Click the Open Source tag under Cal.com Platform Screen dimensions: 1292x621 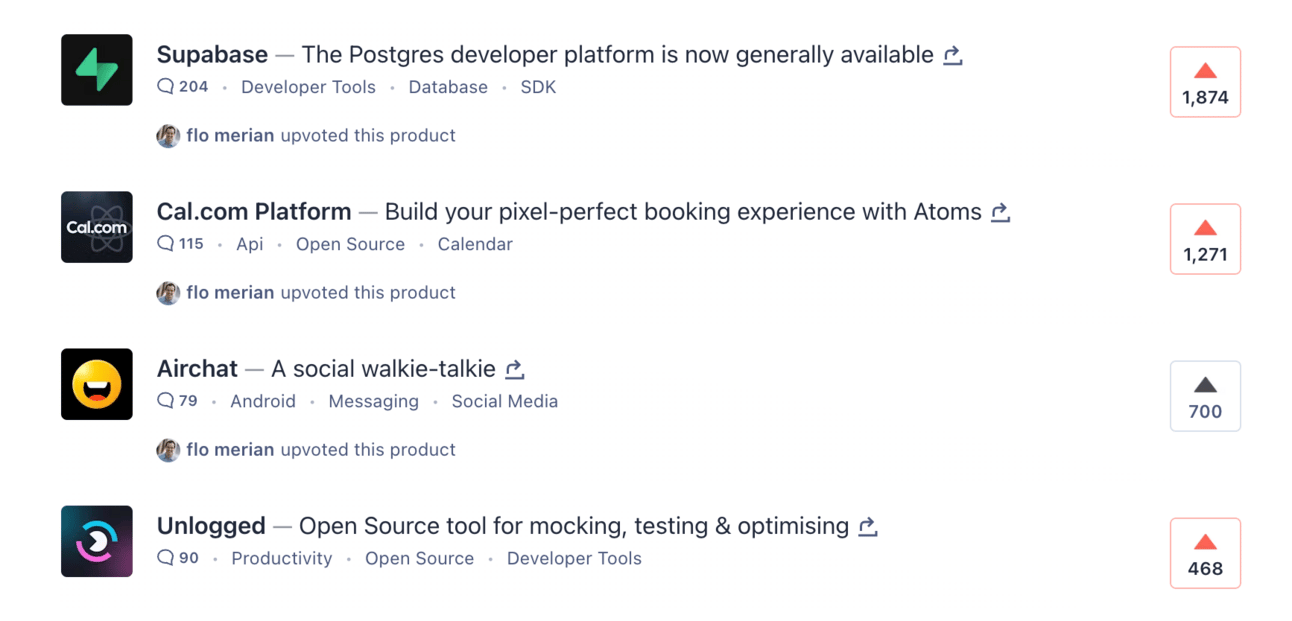350,244
